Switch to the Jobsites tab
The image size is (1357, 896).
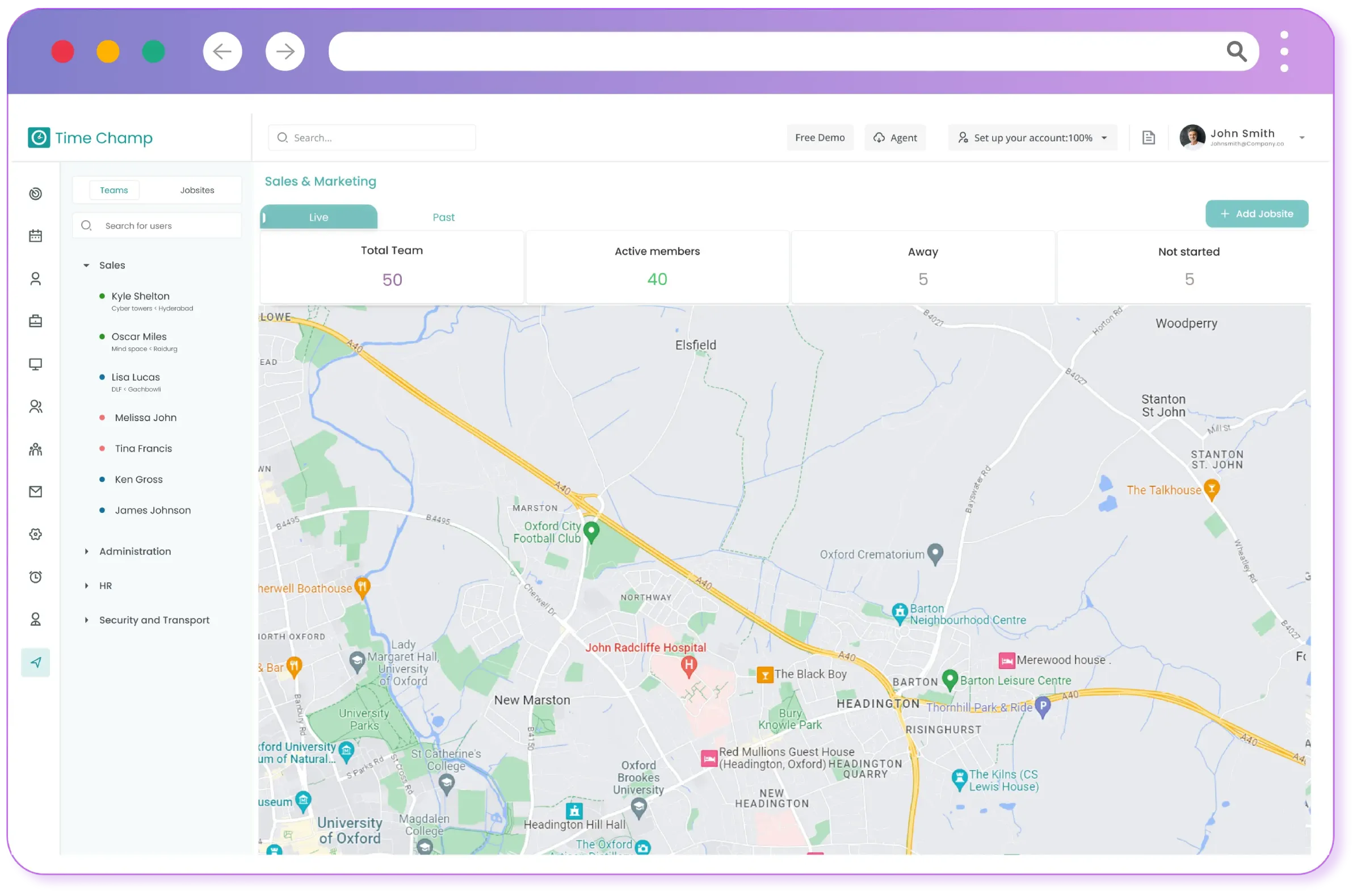point(197,190)
